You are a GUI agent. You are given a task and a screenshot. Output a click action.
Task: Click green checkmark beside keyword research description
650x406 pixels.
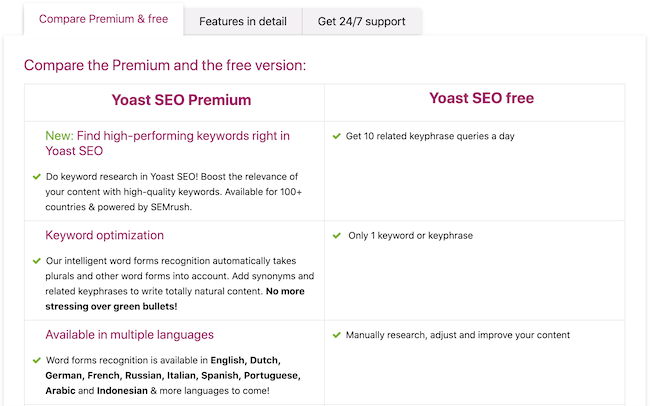(x=37, y=177)
